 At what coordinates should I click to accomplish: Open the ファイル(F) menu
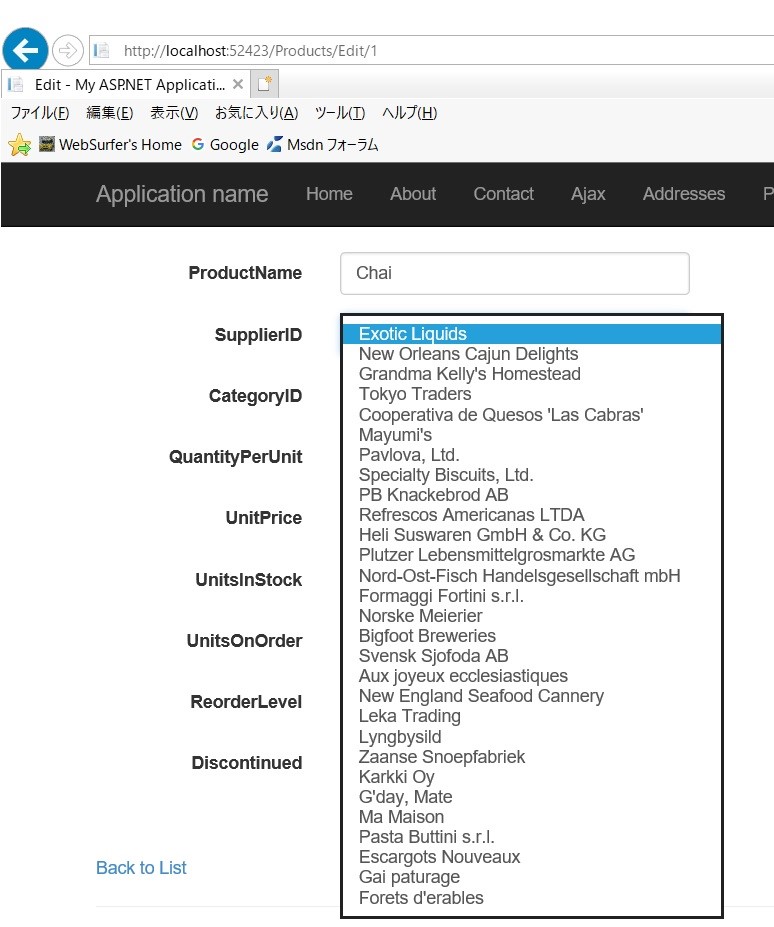point(40,113)
